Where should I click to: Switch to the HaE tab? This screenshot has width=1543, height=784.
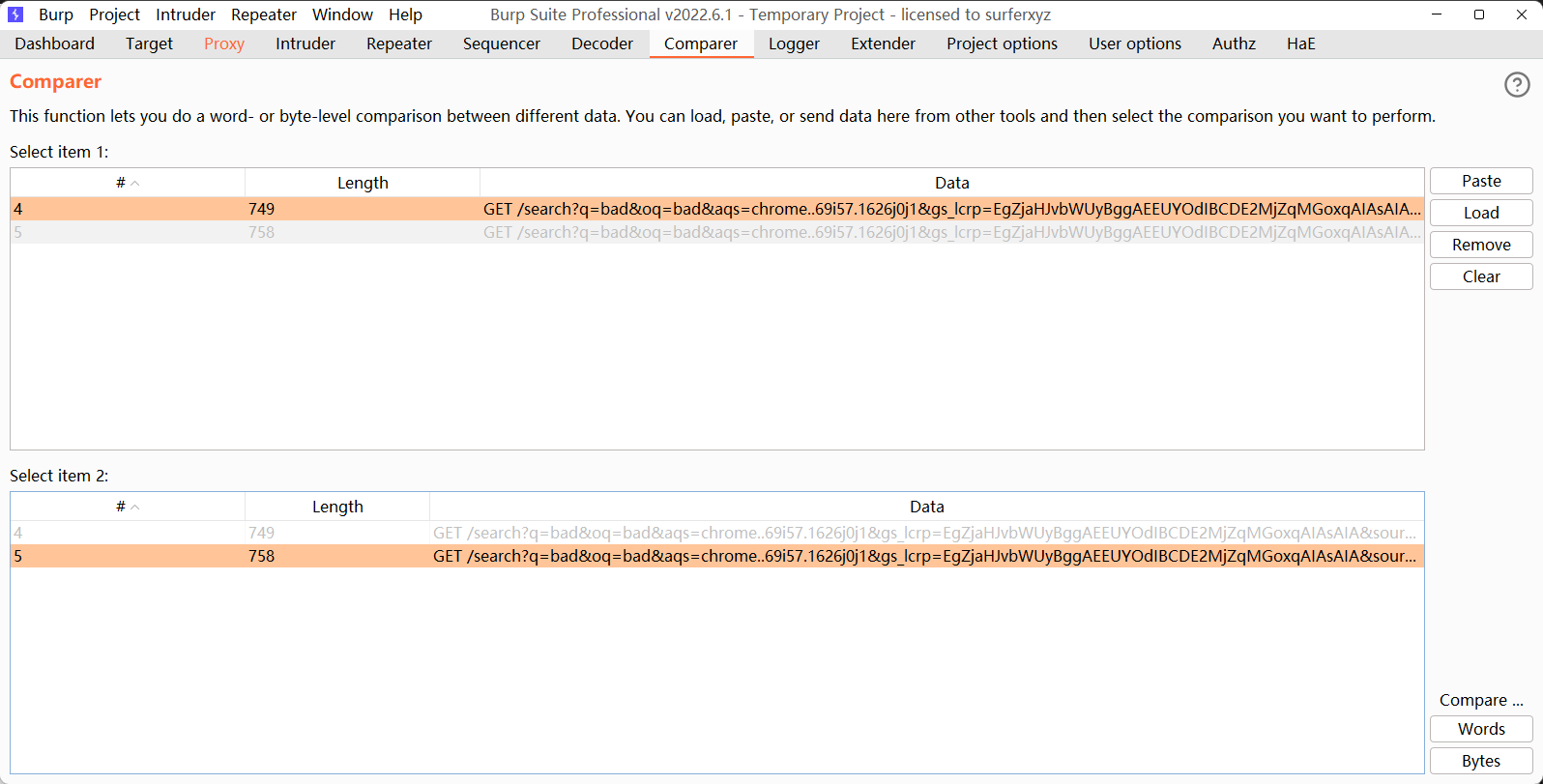point(1301,44)
